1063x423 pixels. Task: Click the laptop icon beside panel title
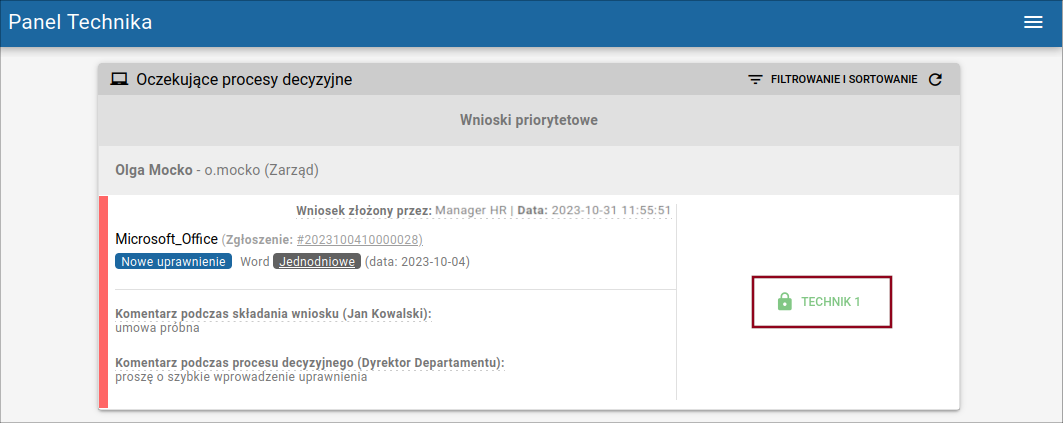point(119,79)
